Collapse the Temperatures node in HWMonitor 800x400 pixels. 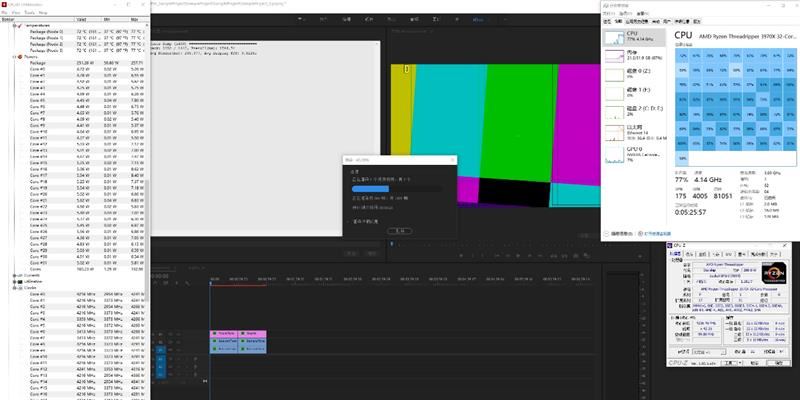point(14,25)
